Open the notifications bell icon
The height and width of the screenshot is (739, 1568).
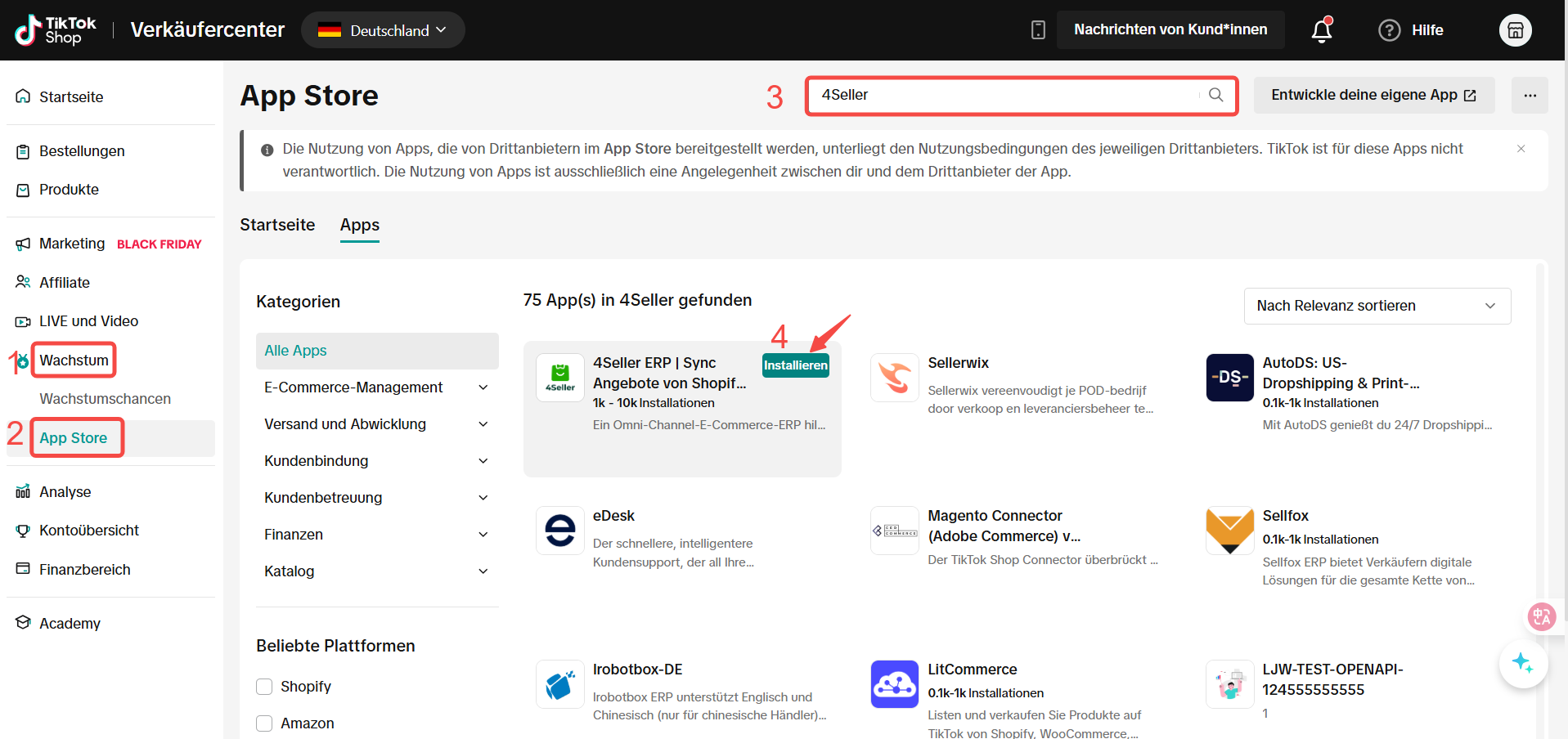point(1321,30)
